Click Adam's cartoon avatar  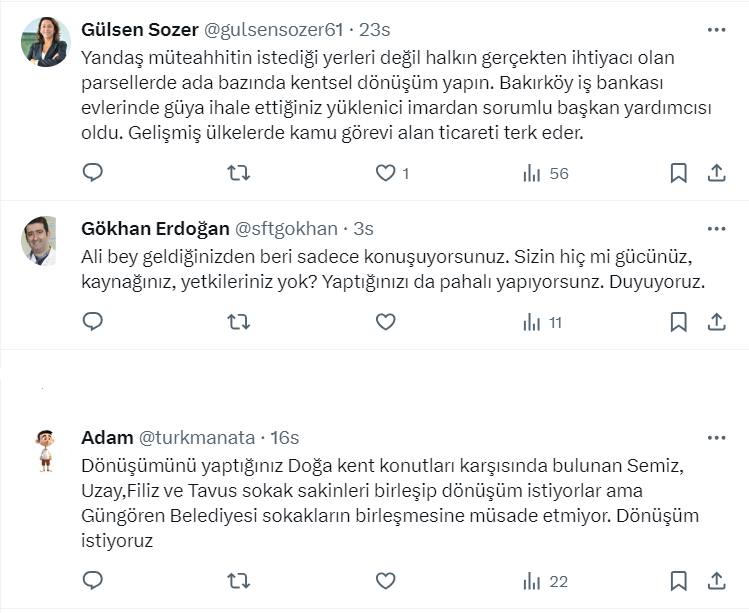44,450
